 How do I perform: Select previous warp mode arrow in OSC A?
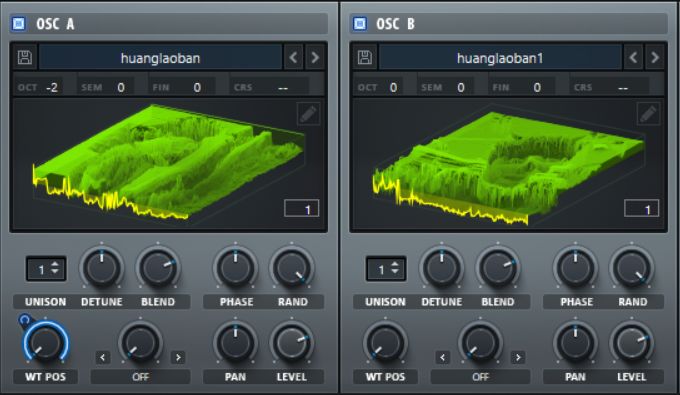(102, 357)
